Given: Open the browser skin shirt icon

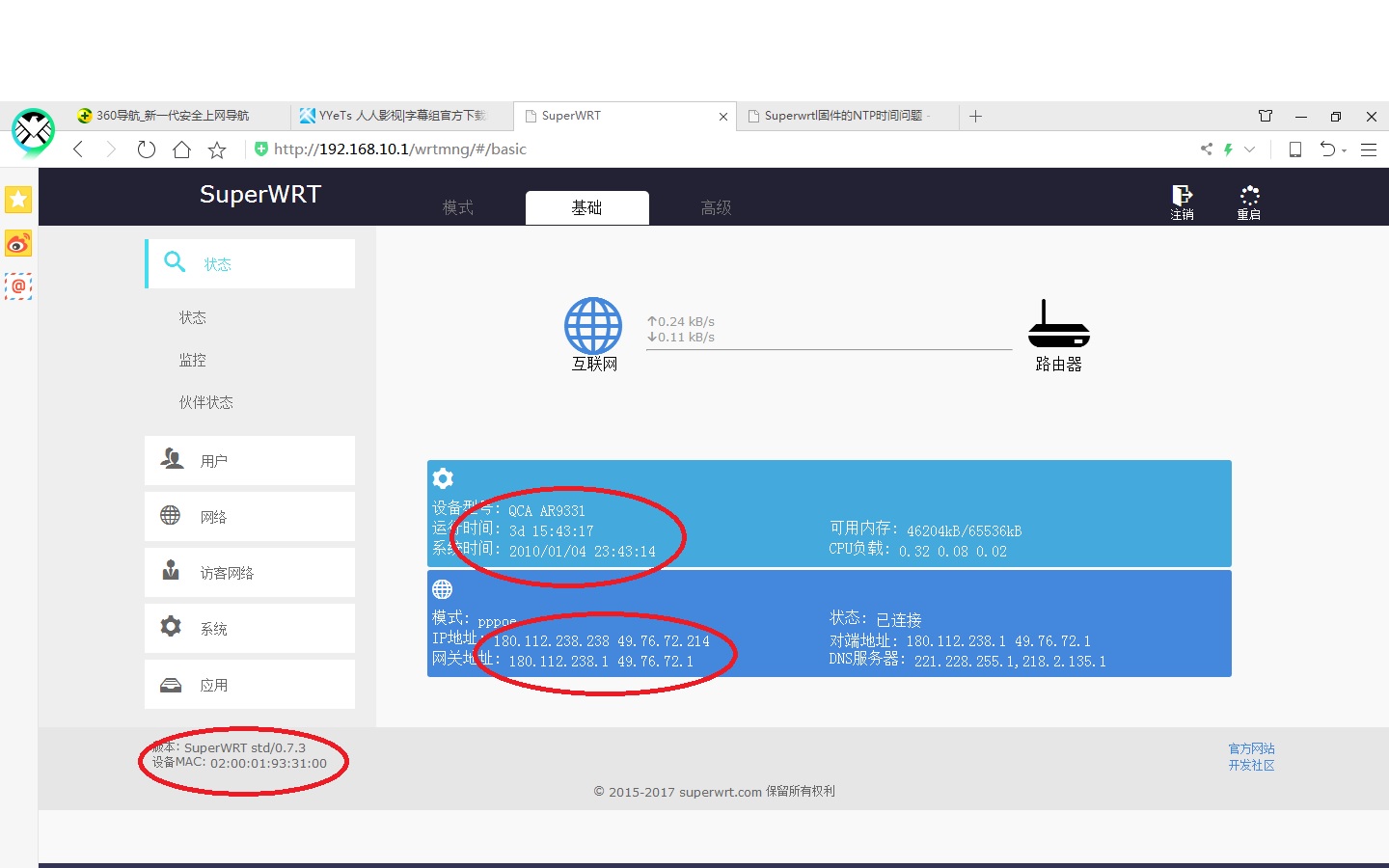Looking at the screenshot, I should pos(1266,116).
